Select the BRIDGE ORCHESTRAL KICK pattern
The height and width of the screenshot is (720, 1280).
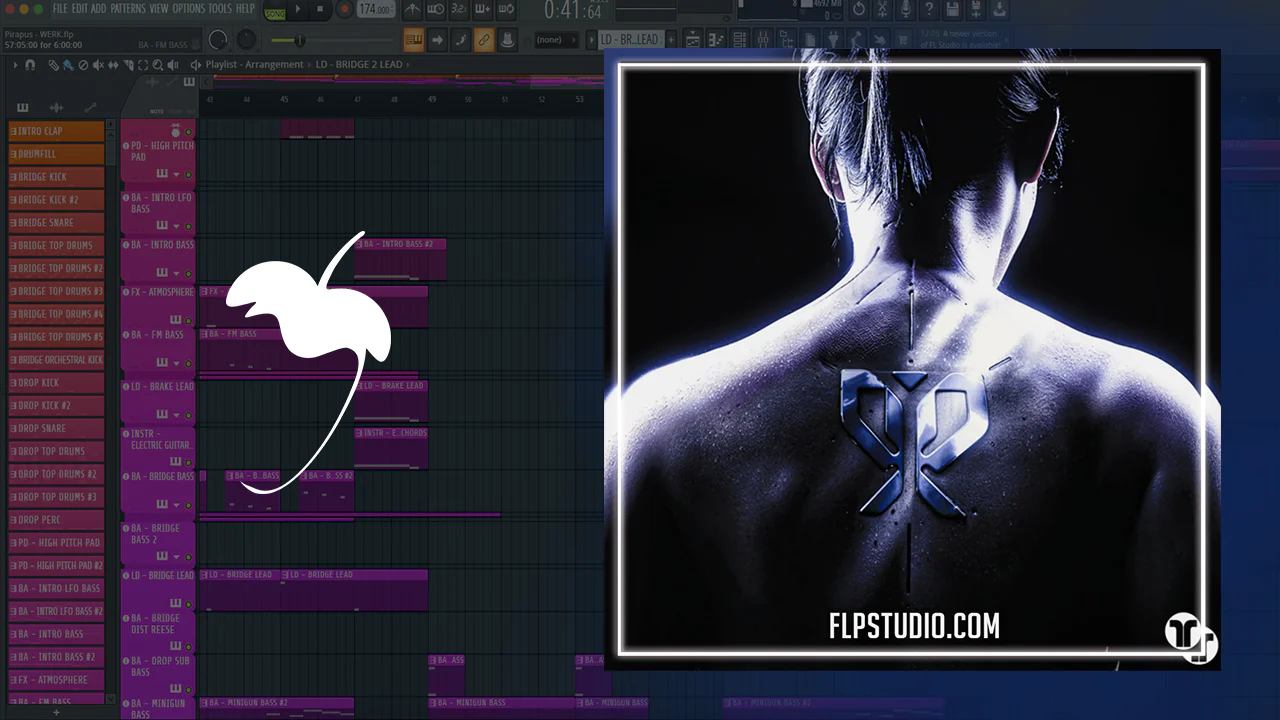pos(56,360)
